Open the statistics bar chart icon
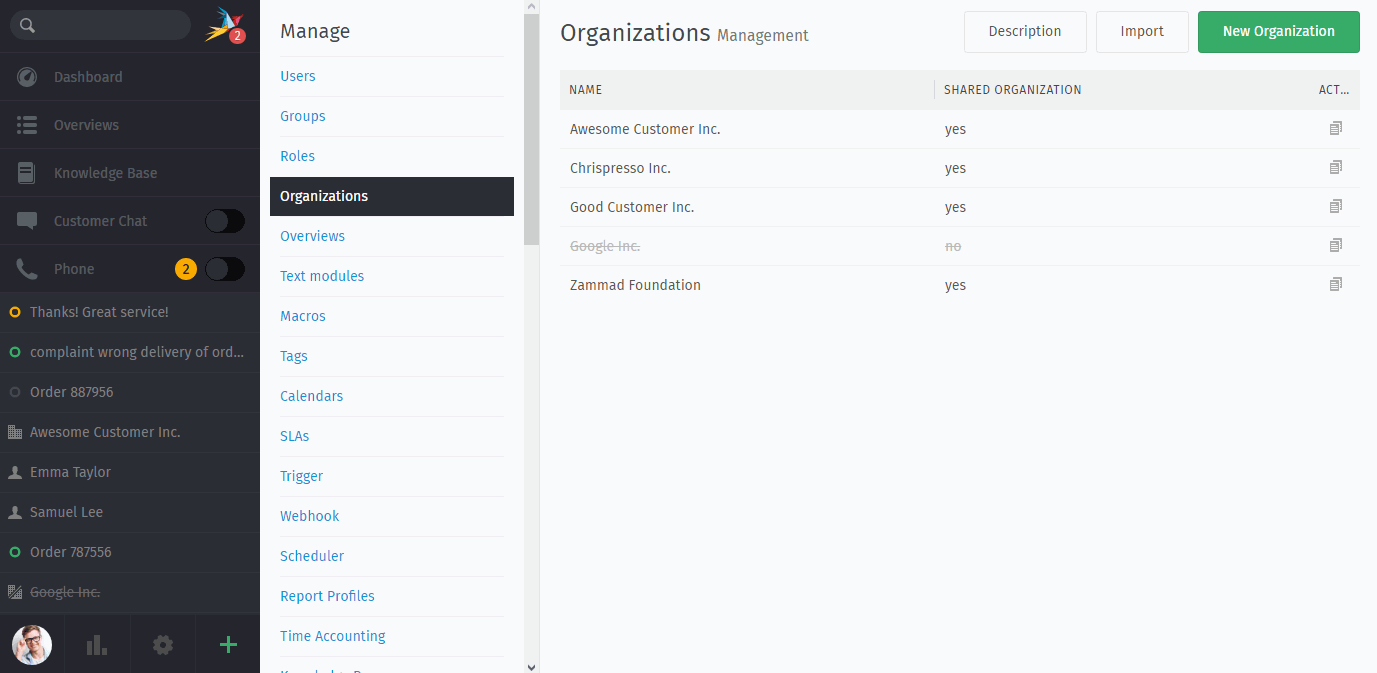 click(x=97, y=645)
